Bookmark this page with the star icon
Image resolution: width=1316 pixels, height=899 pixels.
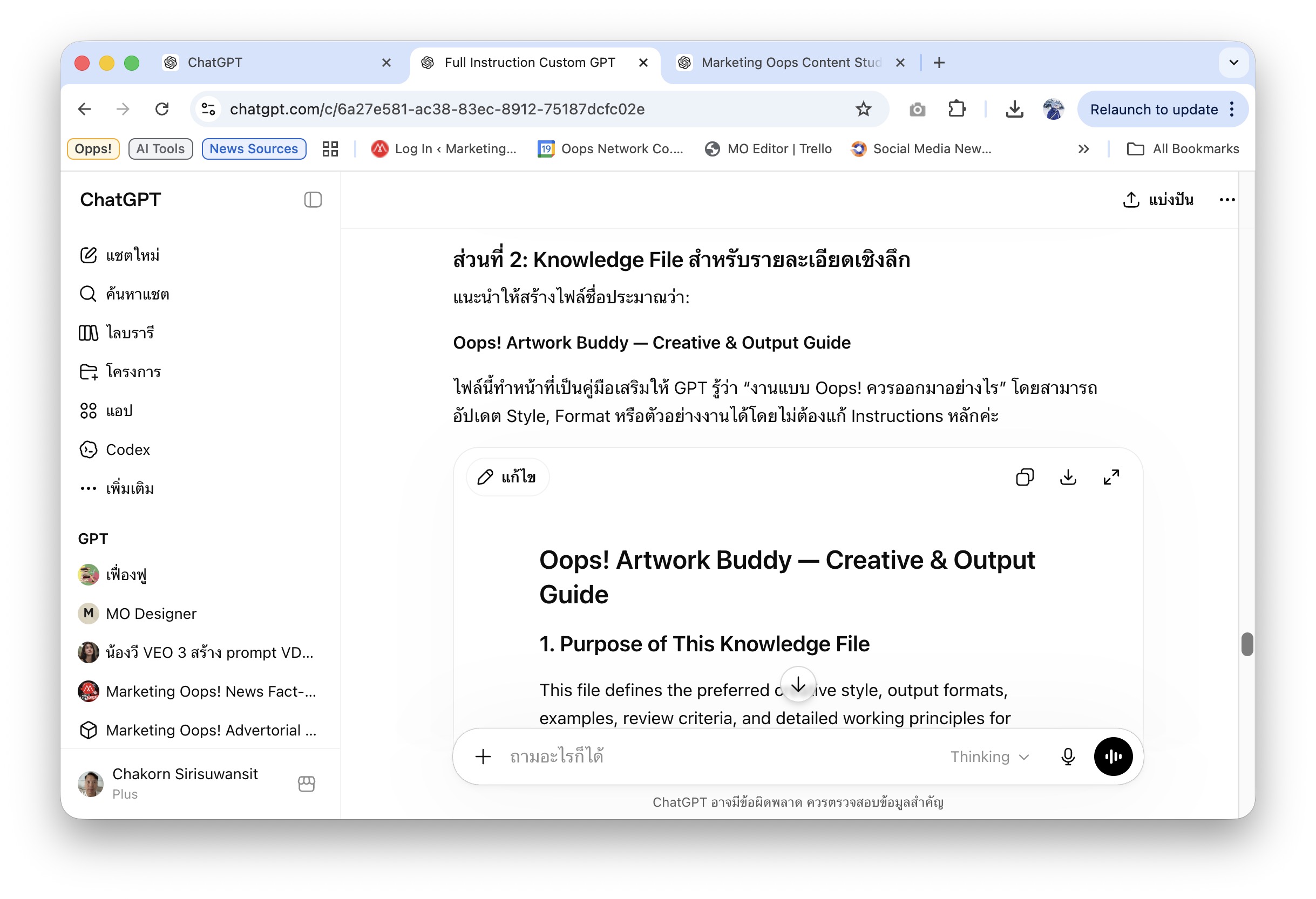pyautogui.click(x=863, y=109)
